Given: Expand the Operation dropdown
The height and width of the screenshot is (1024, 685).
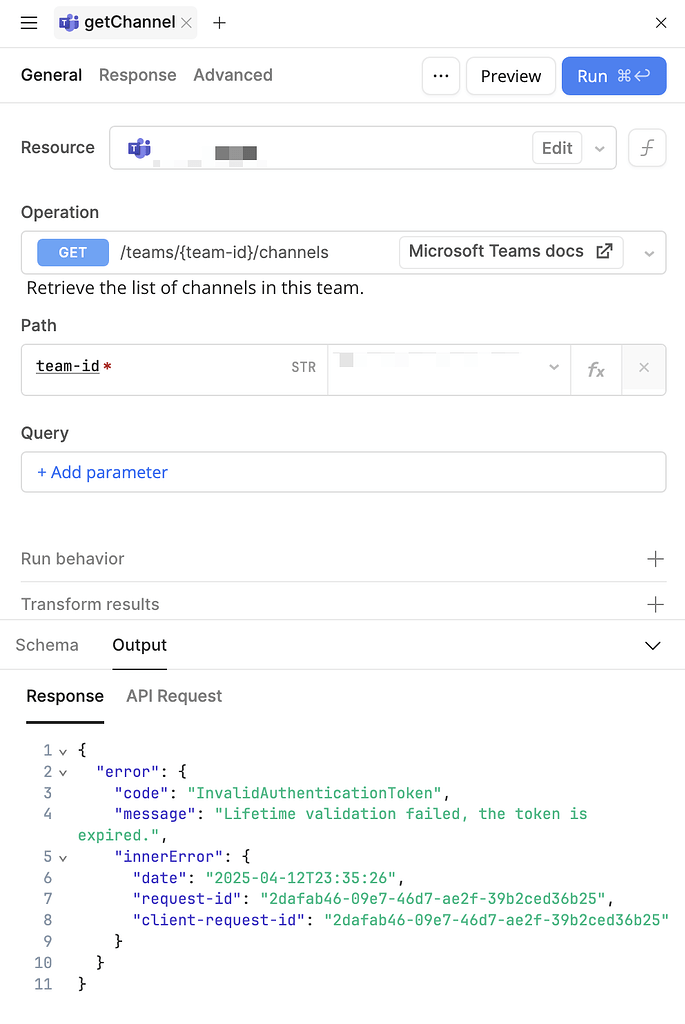Looking at the screenshot, I should coord(649,251).
